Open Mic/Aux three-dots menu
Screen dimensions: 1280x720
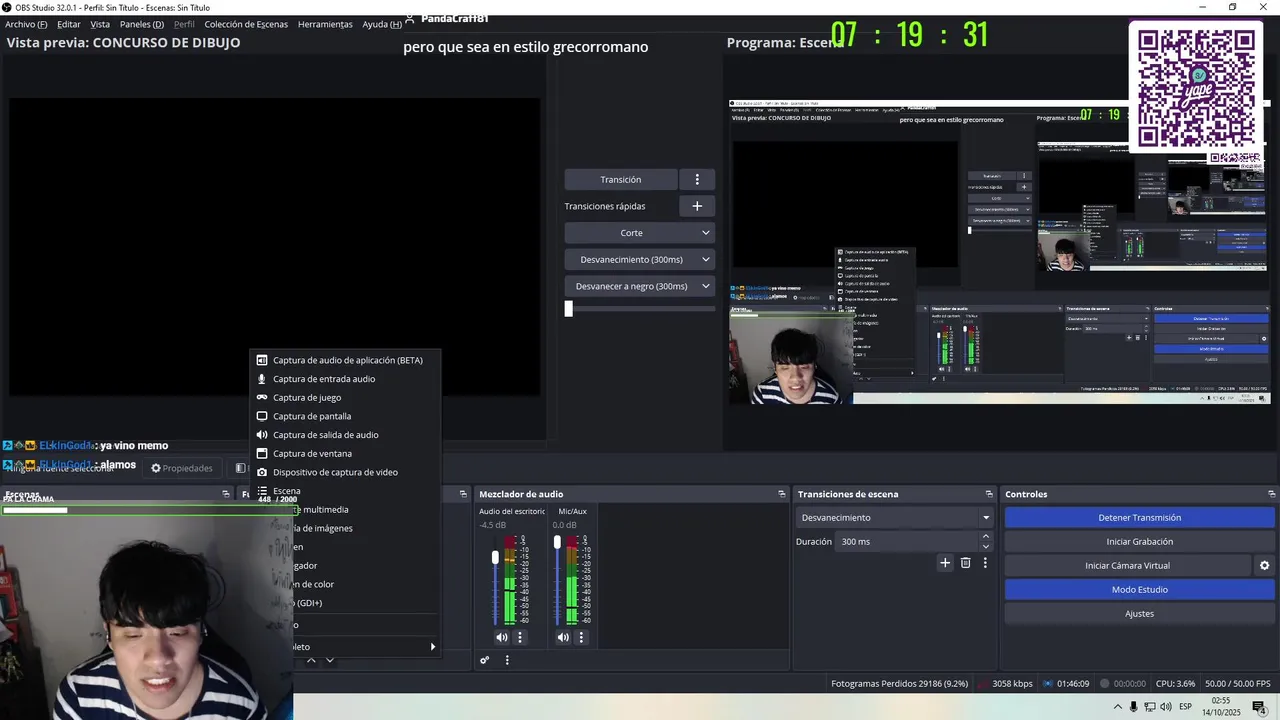coord(581,637)
